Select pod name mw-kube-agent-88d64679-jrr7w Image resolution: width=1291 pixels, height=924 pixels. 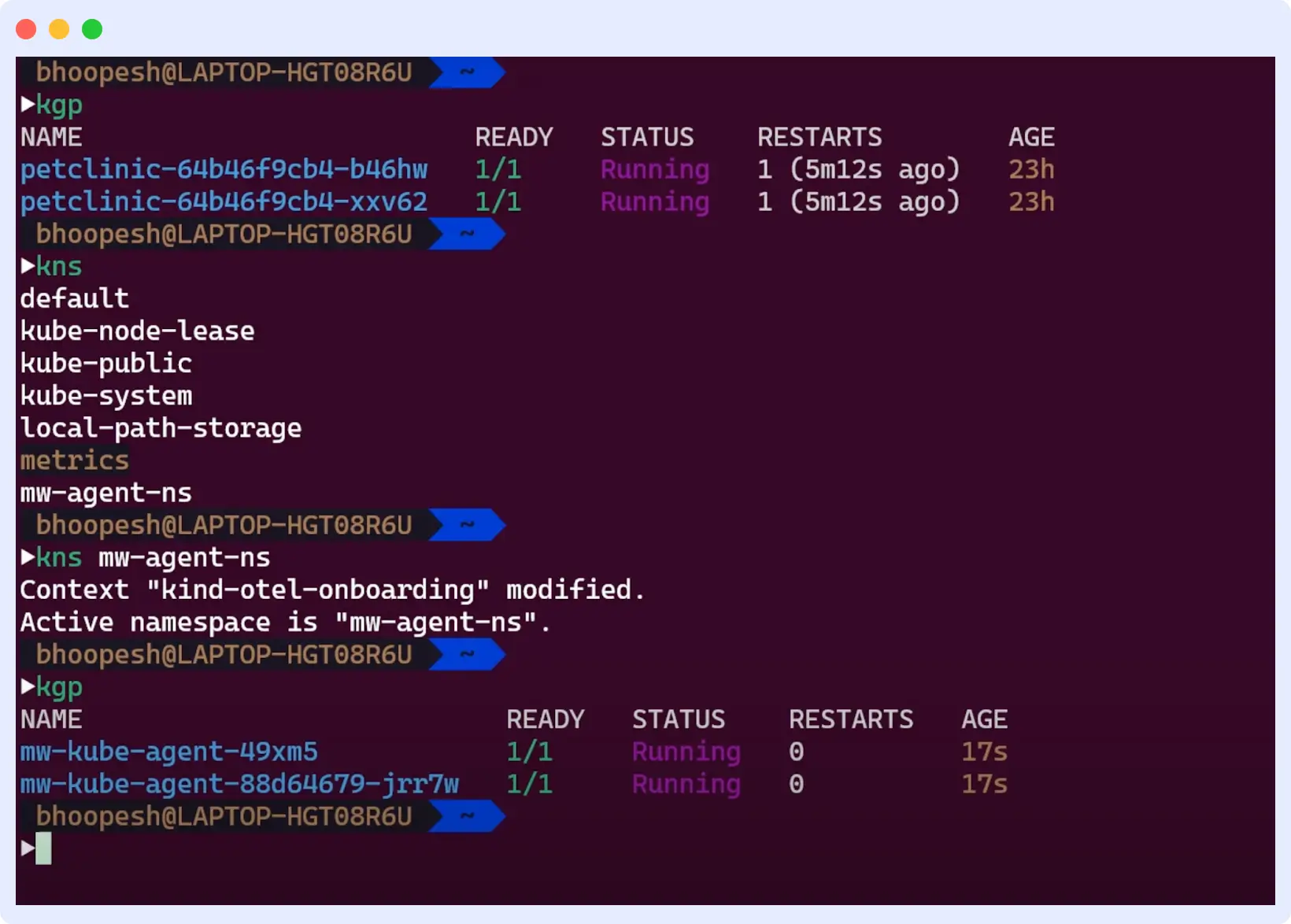[239, 783]
